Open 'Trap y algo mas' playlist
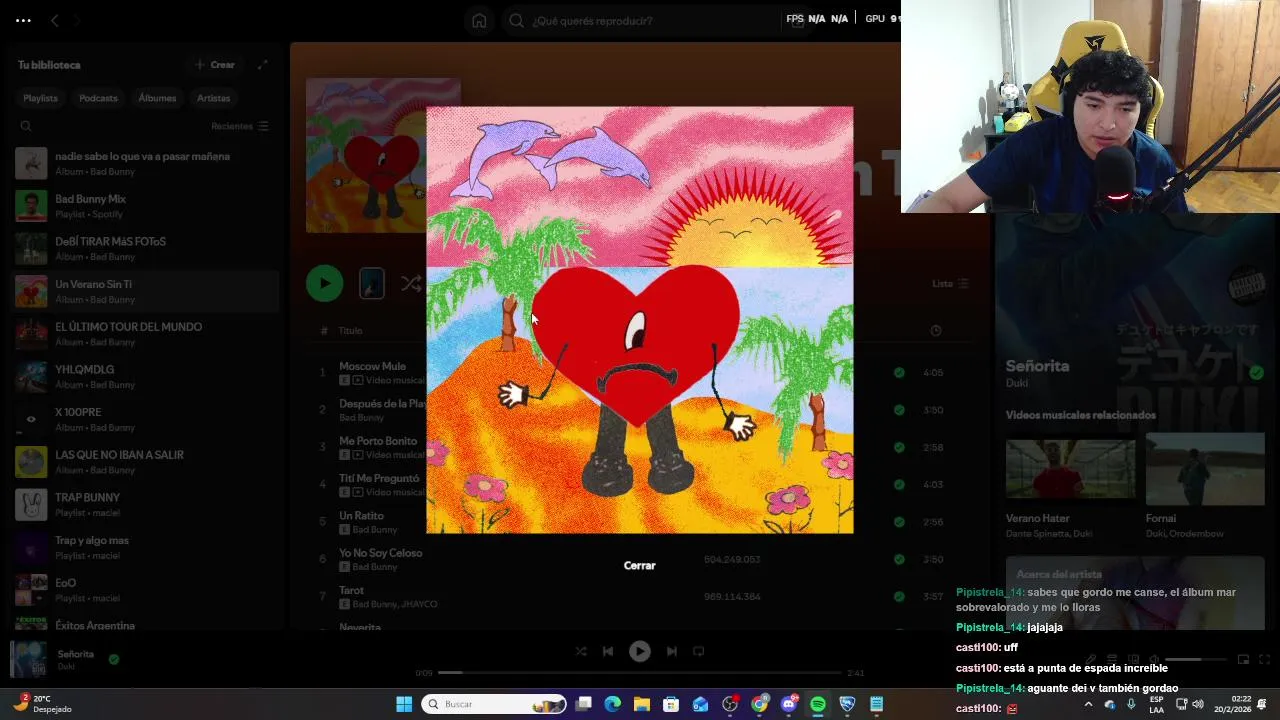The image size is (1280, 720). click(x=145, y=547)
